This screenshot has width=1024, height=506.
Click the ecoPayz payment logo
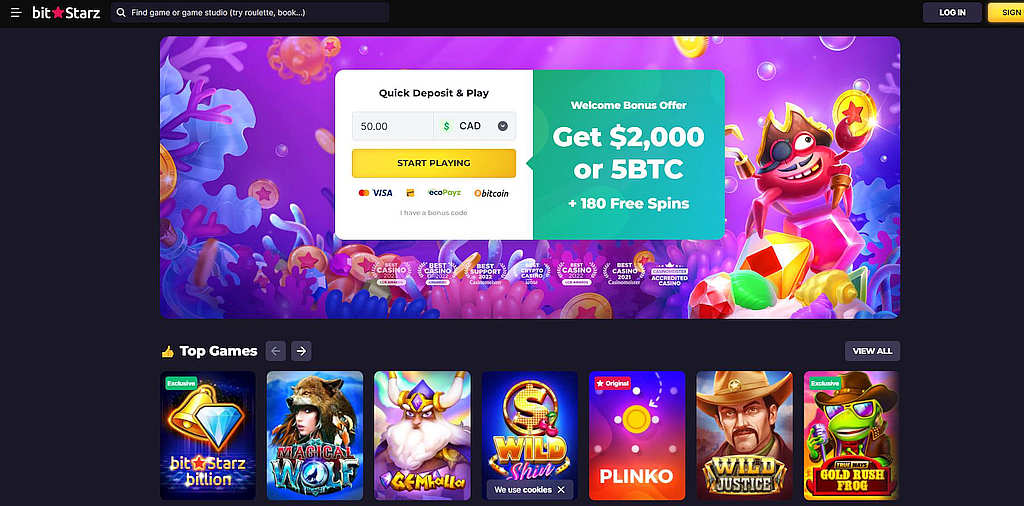point(445,193)
